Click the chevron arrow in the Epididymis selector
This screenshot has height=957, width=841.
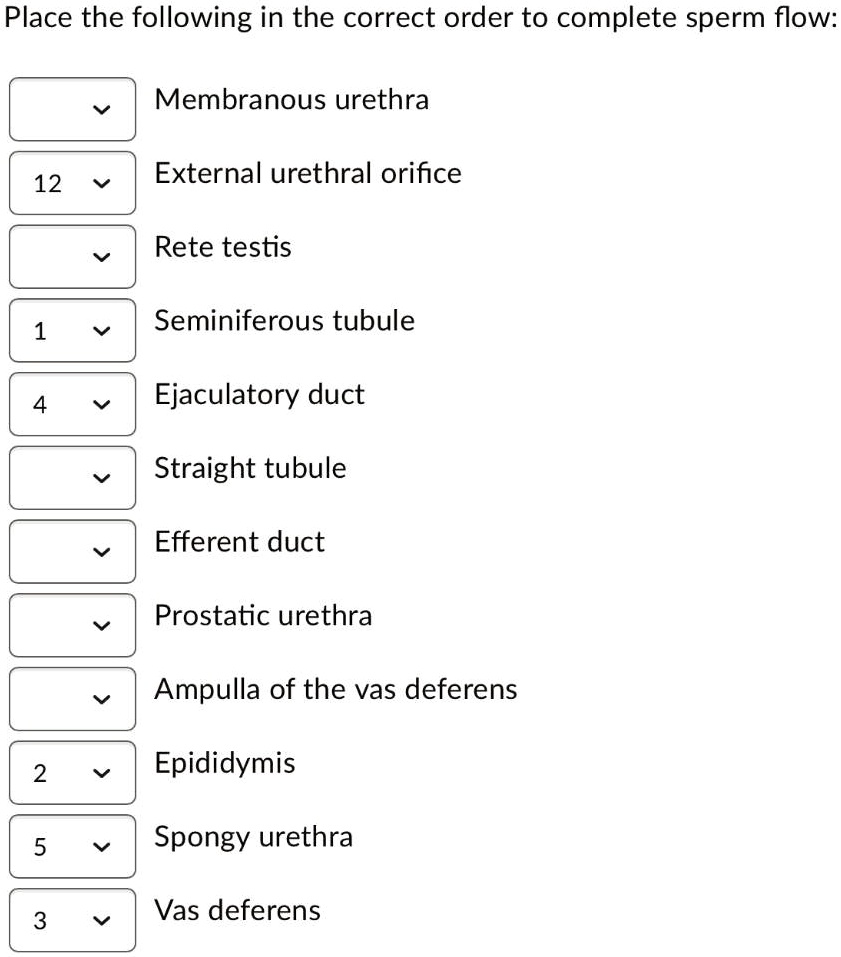tap(101, 772)
